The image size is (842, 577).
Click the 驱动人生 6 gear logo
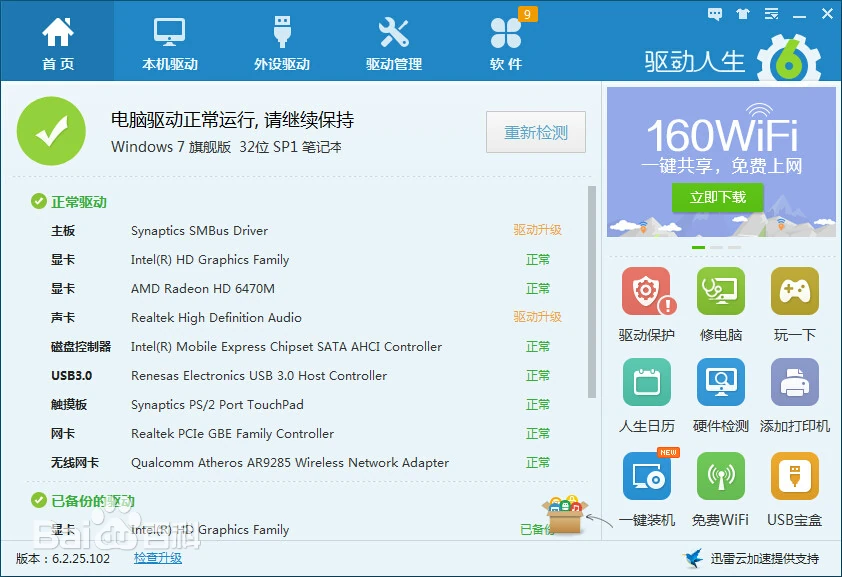click(x=789, y=60)
